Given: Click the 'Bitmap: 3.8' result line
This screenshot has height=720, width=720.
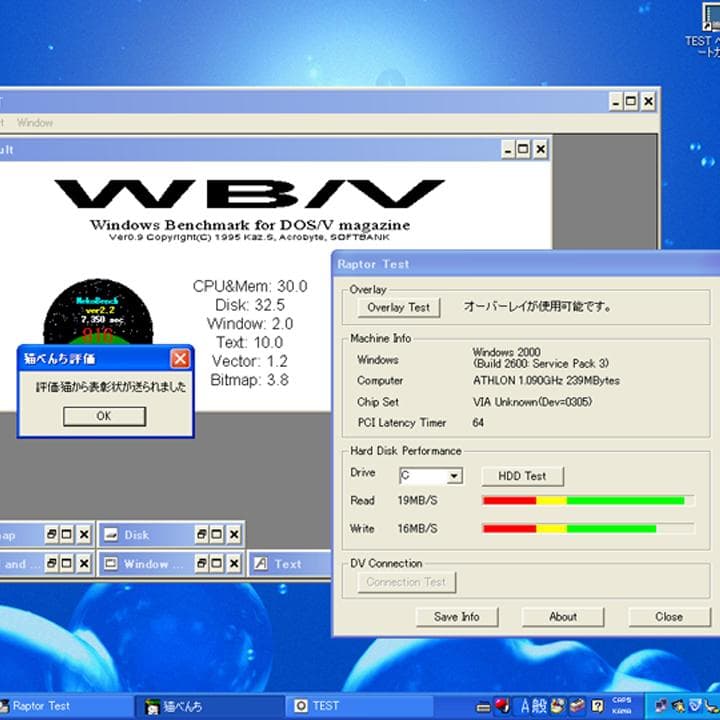Looking at the screenshot, I should tap(249, 380).
